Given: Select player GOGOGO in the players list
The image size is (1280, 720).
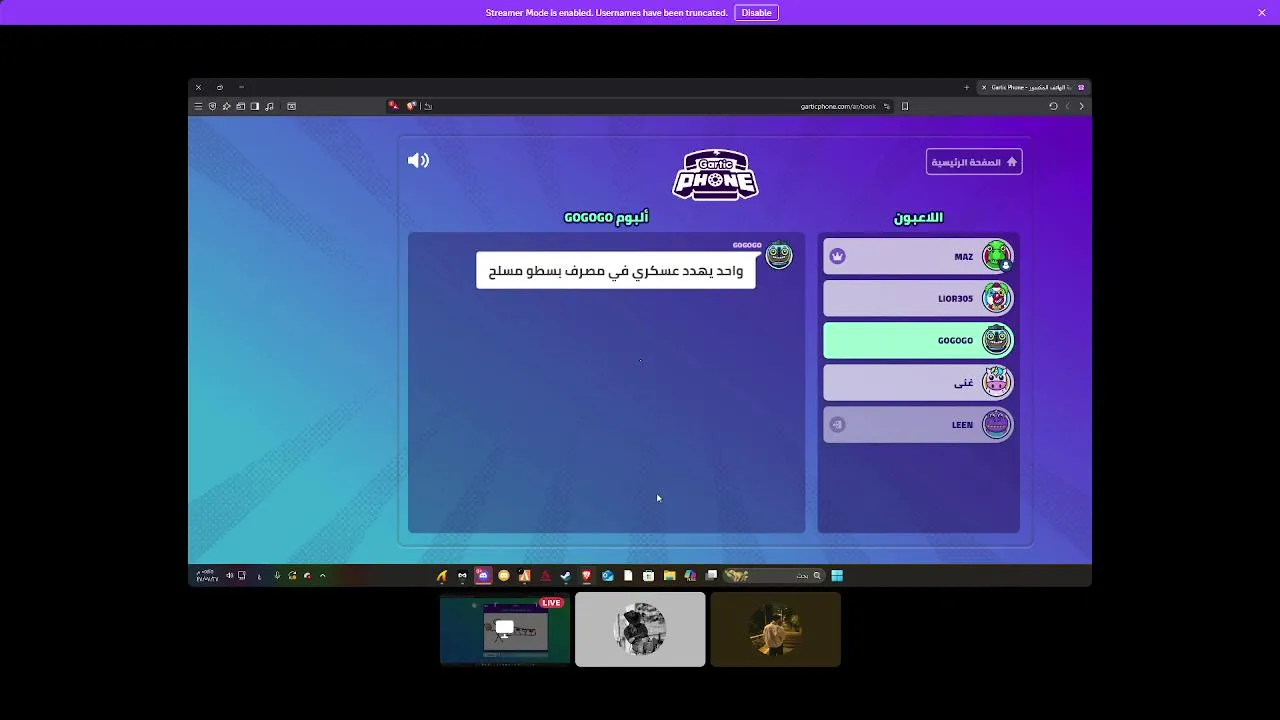Looking at the screenshot, I should pos(918,340).
